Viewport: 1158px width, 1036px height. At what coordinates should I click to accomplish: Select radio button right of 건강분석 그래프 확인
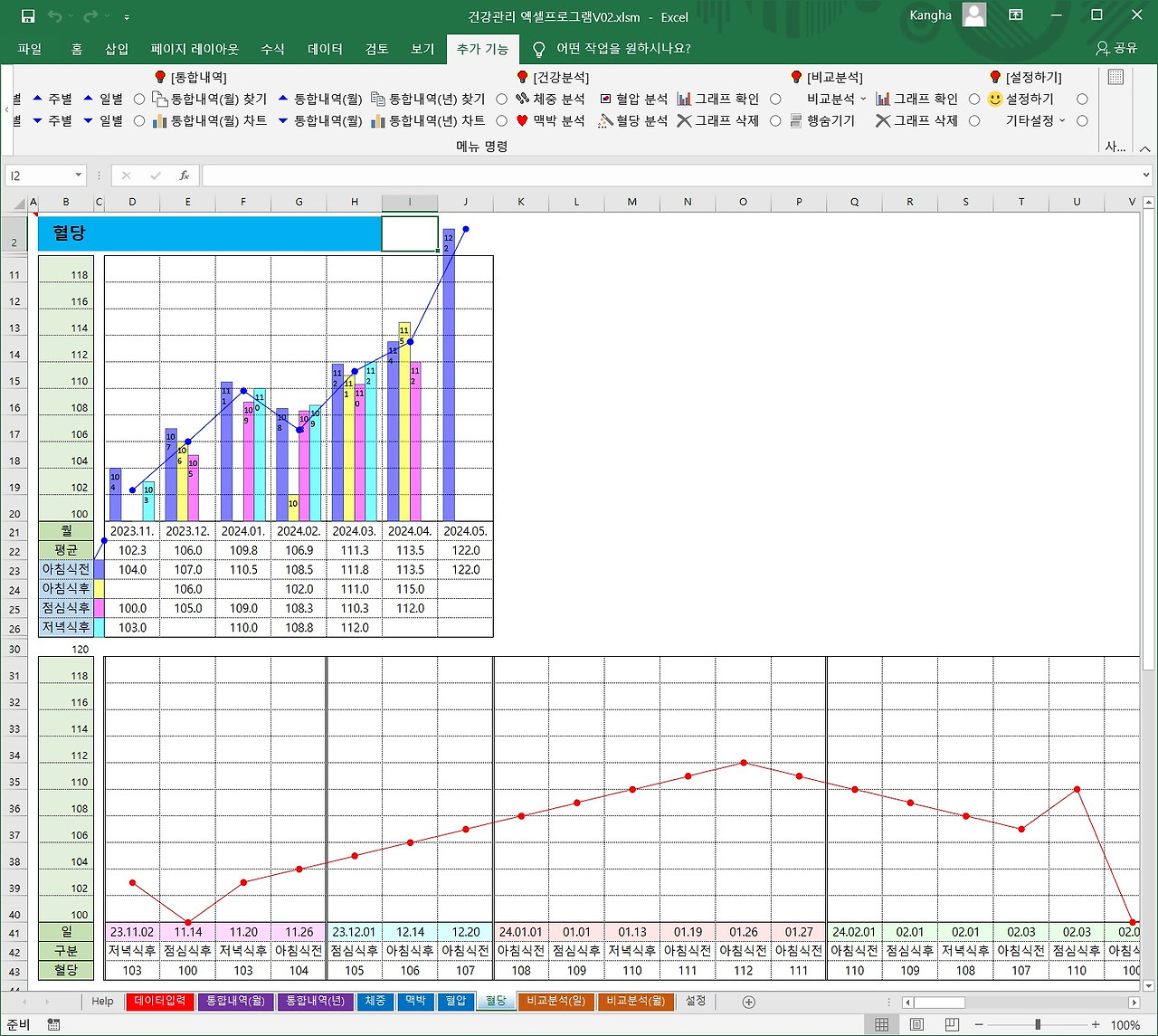coord(775,99)
